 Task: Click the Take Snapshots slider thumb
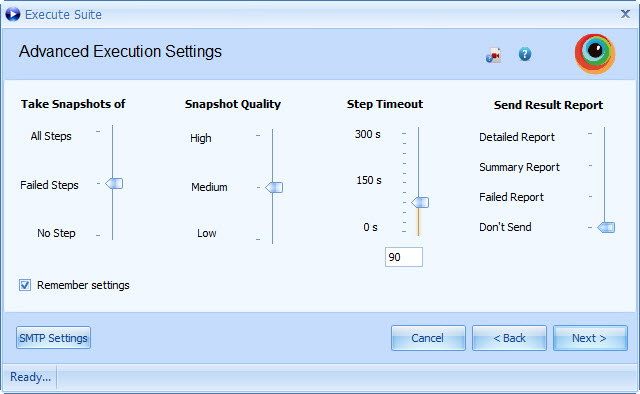click(114, 184)
